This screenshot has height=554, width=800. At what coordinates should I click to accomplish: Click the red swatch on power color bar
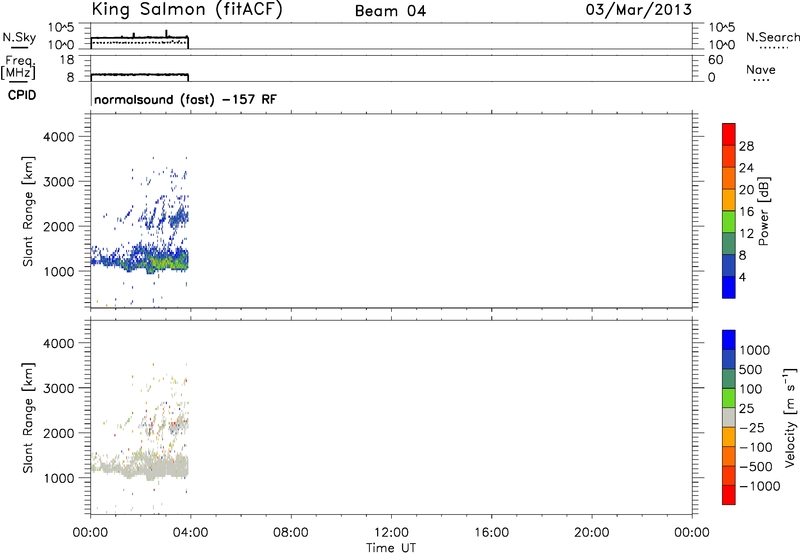[x=729, y=135]
